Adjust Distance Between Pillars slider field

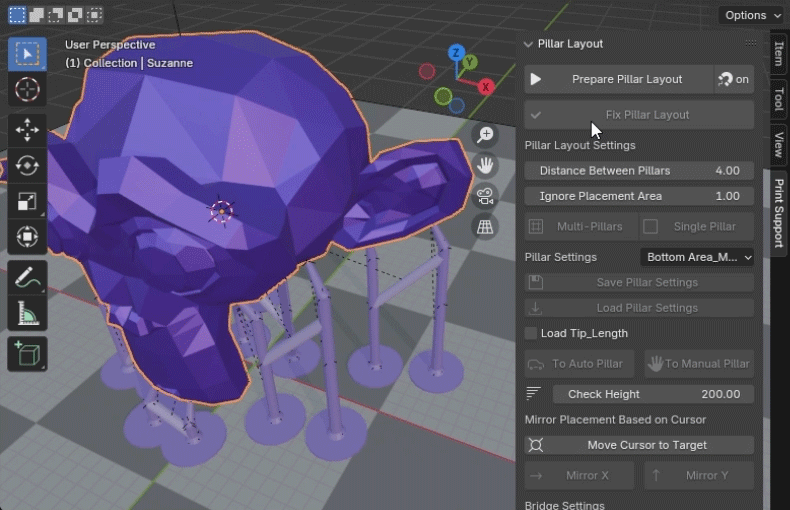click(639, 171)
